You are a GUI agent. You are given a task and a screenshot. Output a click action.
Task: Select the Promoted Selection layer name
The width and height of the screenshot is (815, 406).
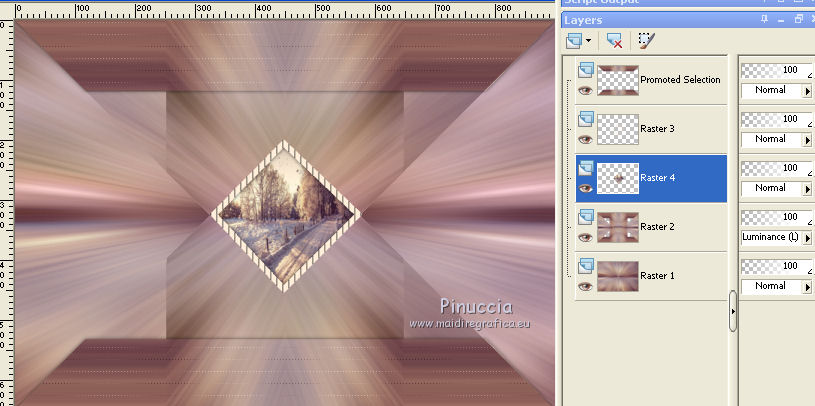(680, 80)
